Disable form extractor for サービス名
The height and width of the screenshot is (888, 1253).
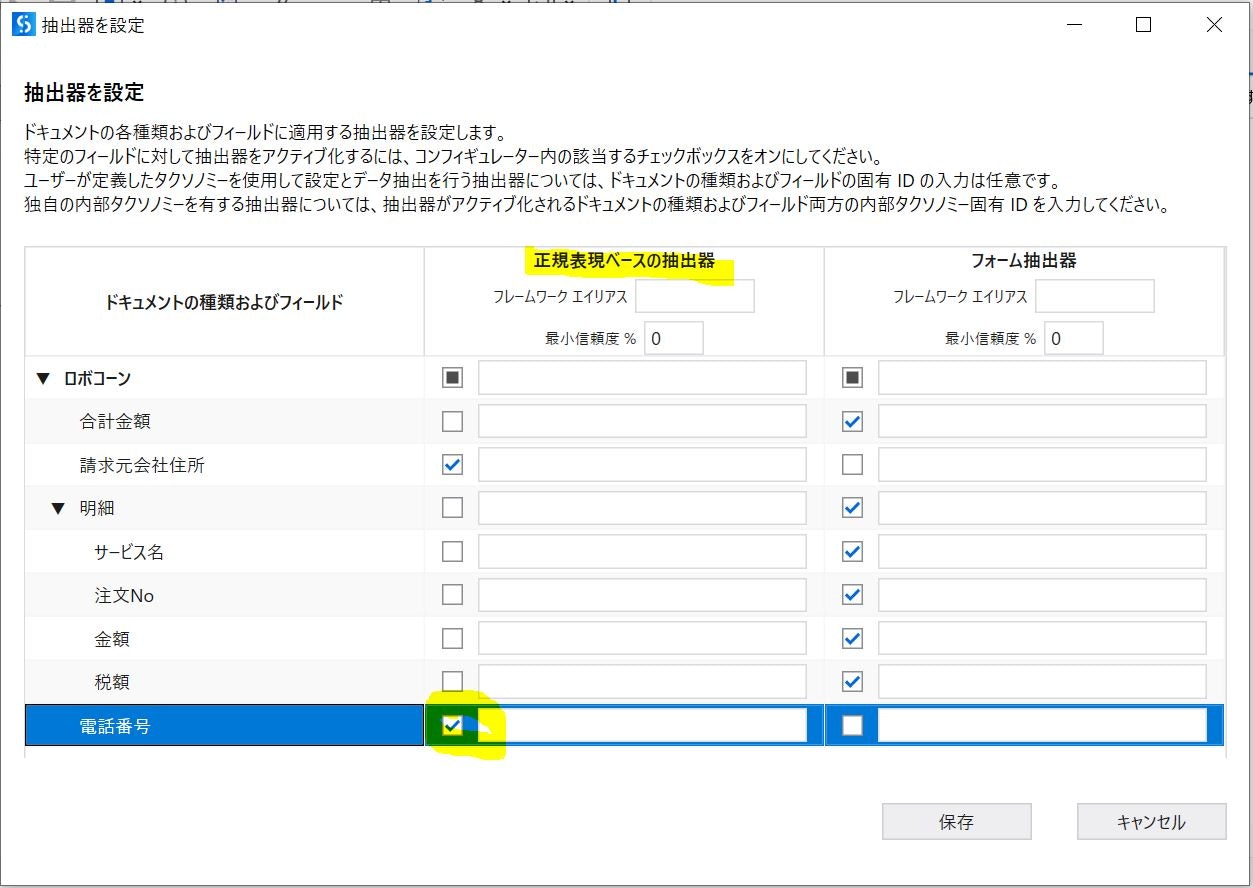tap(851, 551)
